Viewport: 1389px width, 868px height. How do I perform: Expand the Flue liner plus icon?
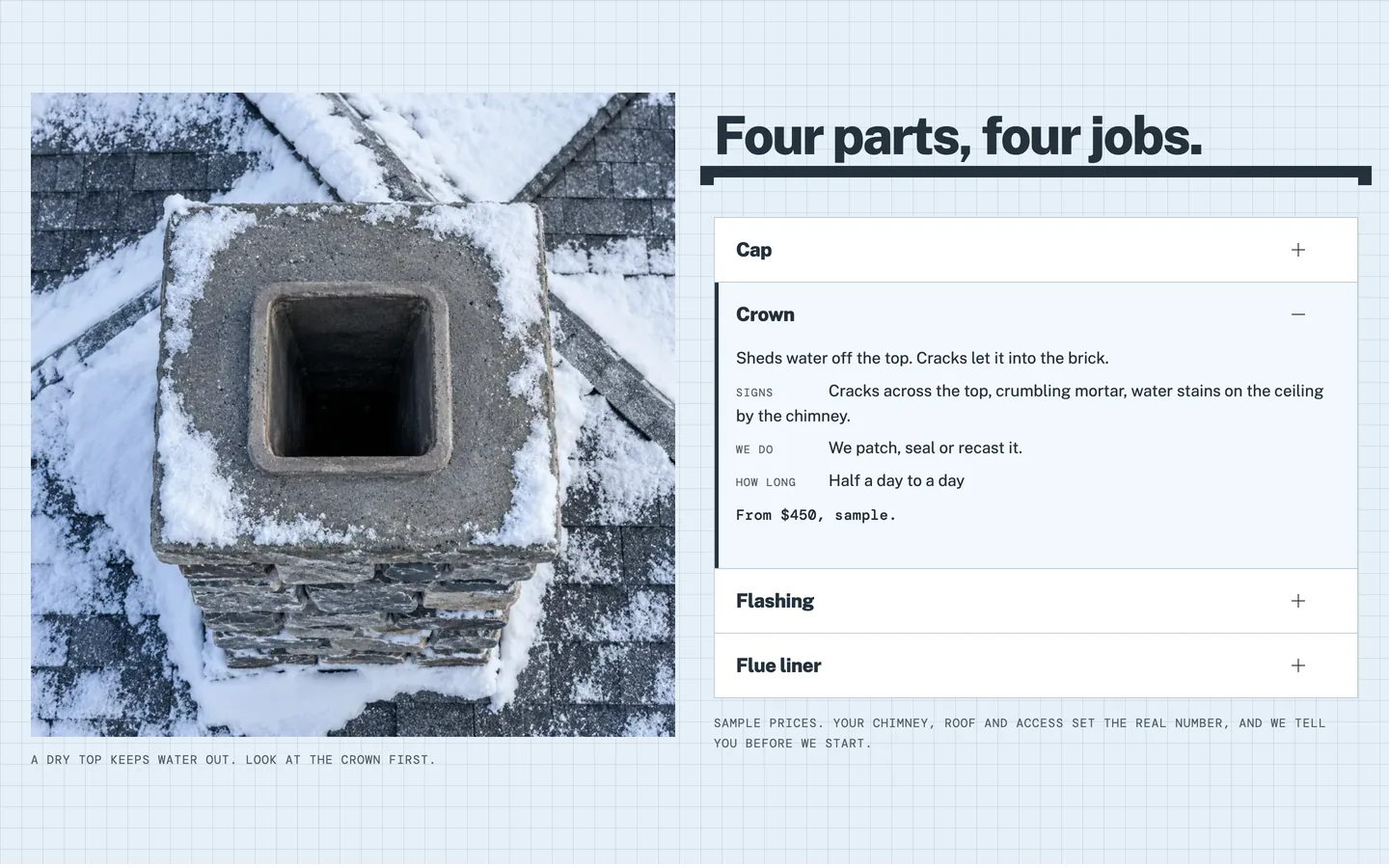click(1298, 665)
